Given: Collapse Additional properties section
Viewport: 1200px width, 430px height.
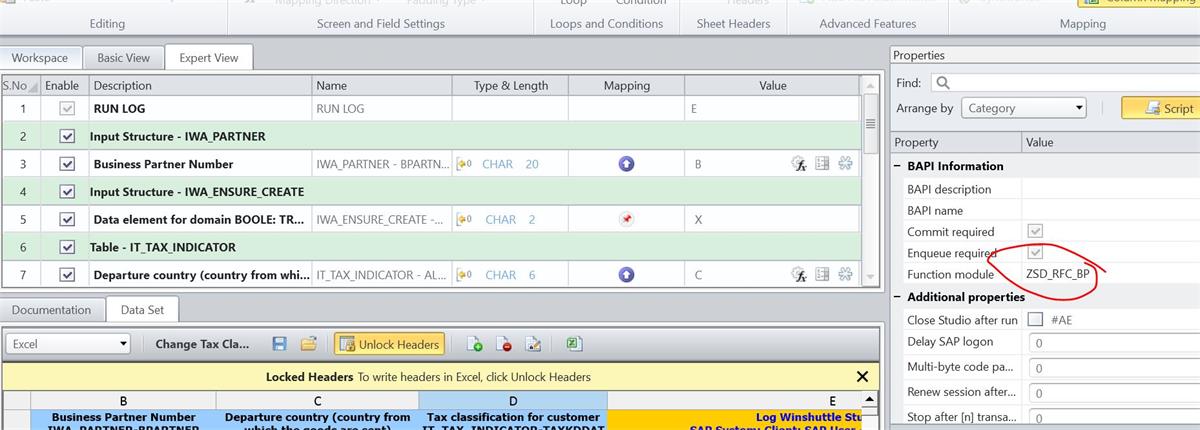Looking at the screenshot, I should coord(897,297).
